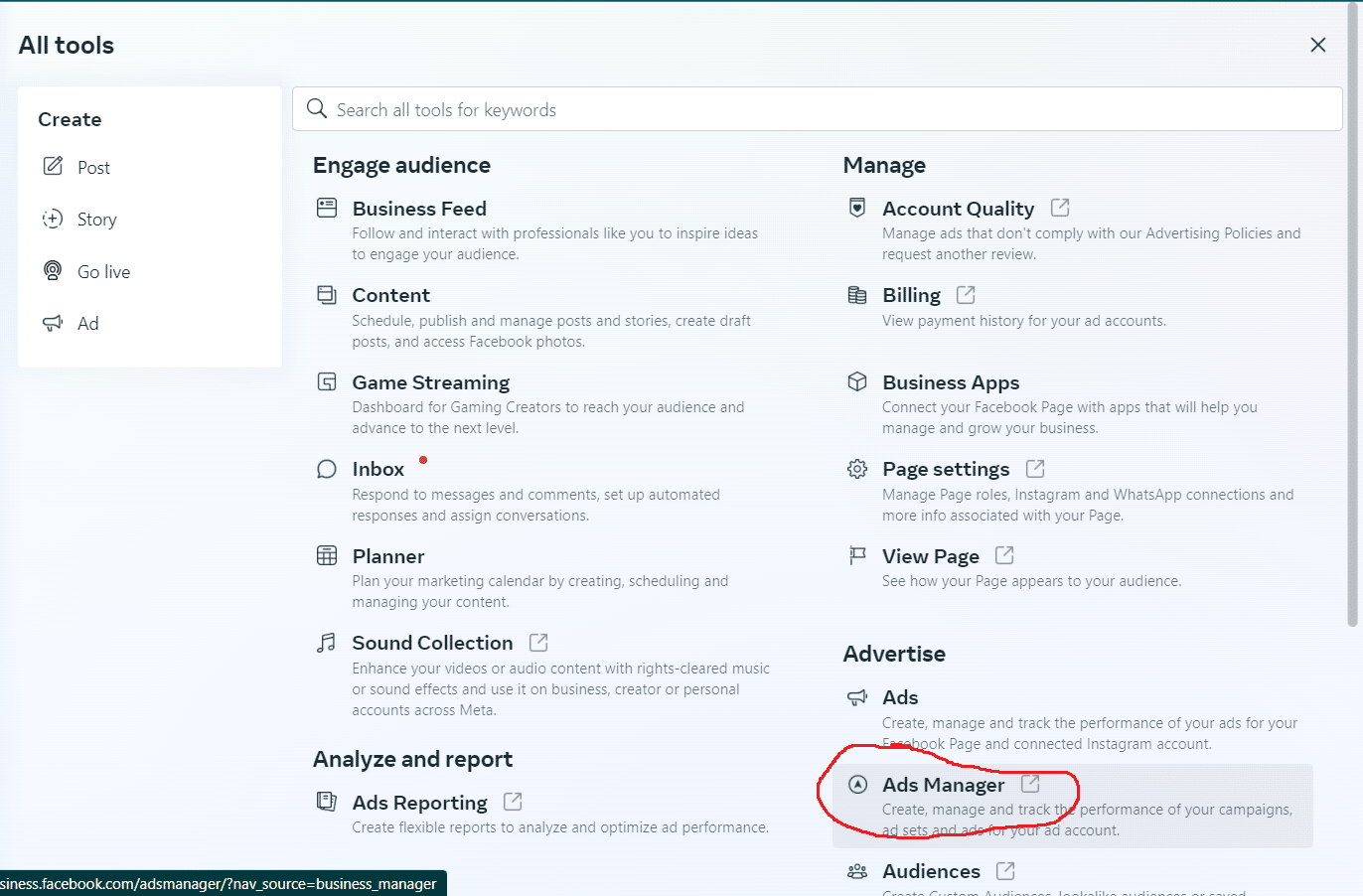Viewport: 1363px width, 896px height.
Task: Click the Game Streaming icon
Action: tap(327, 381)
